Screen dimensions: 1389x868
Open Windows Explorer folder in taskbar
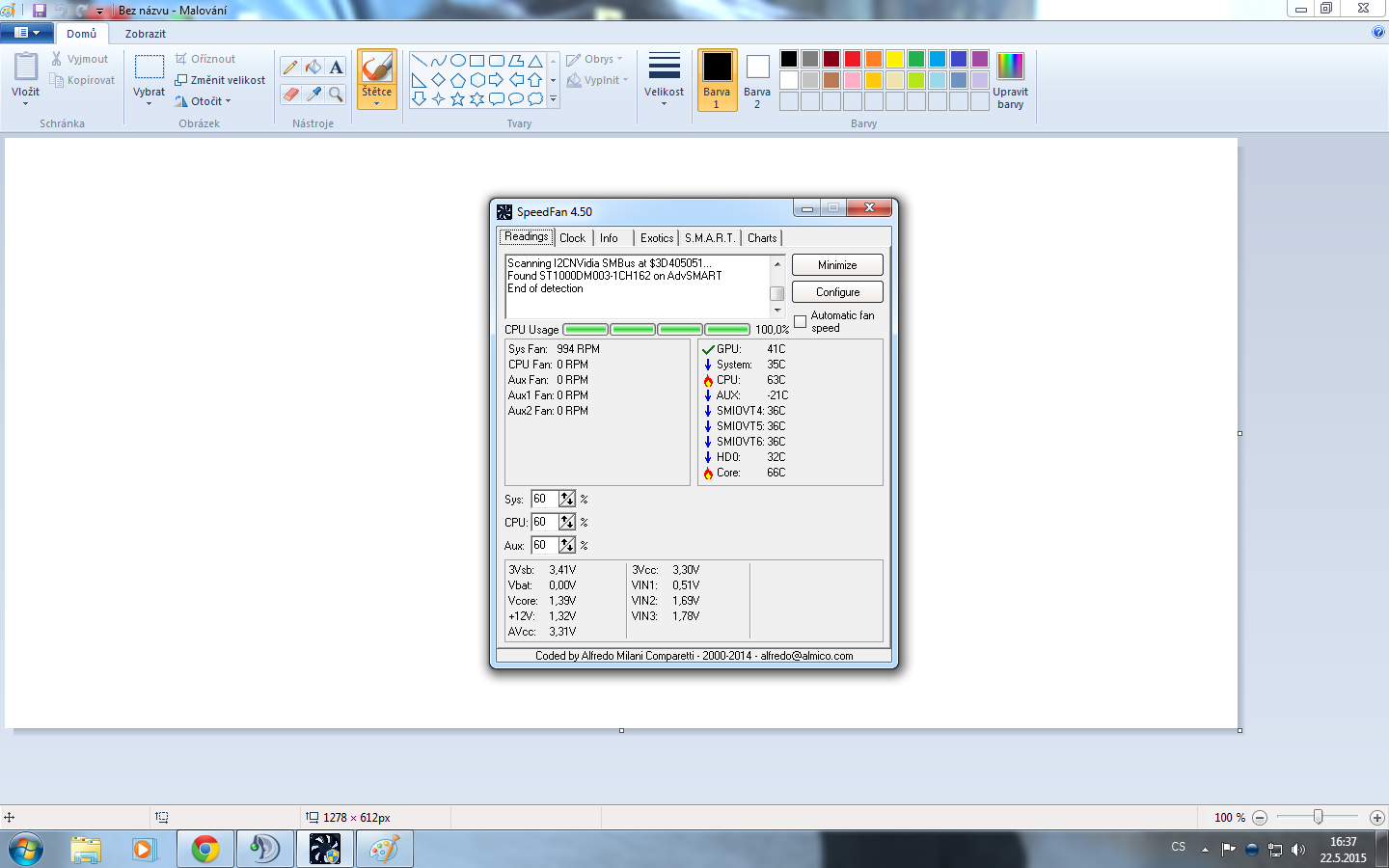86,850
